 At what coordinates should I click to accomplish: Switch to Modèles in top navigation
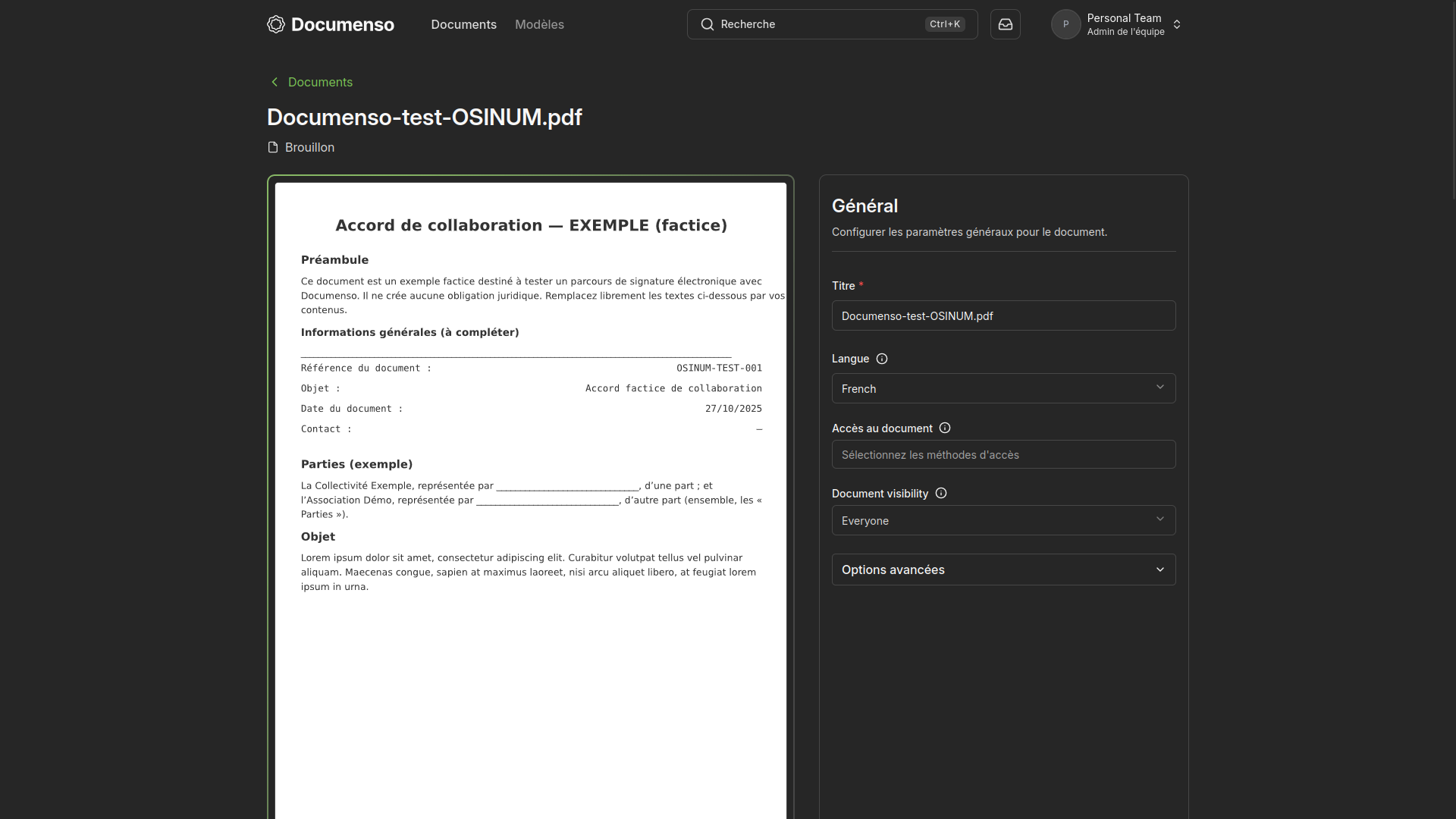click(539, 24)
